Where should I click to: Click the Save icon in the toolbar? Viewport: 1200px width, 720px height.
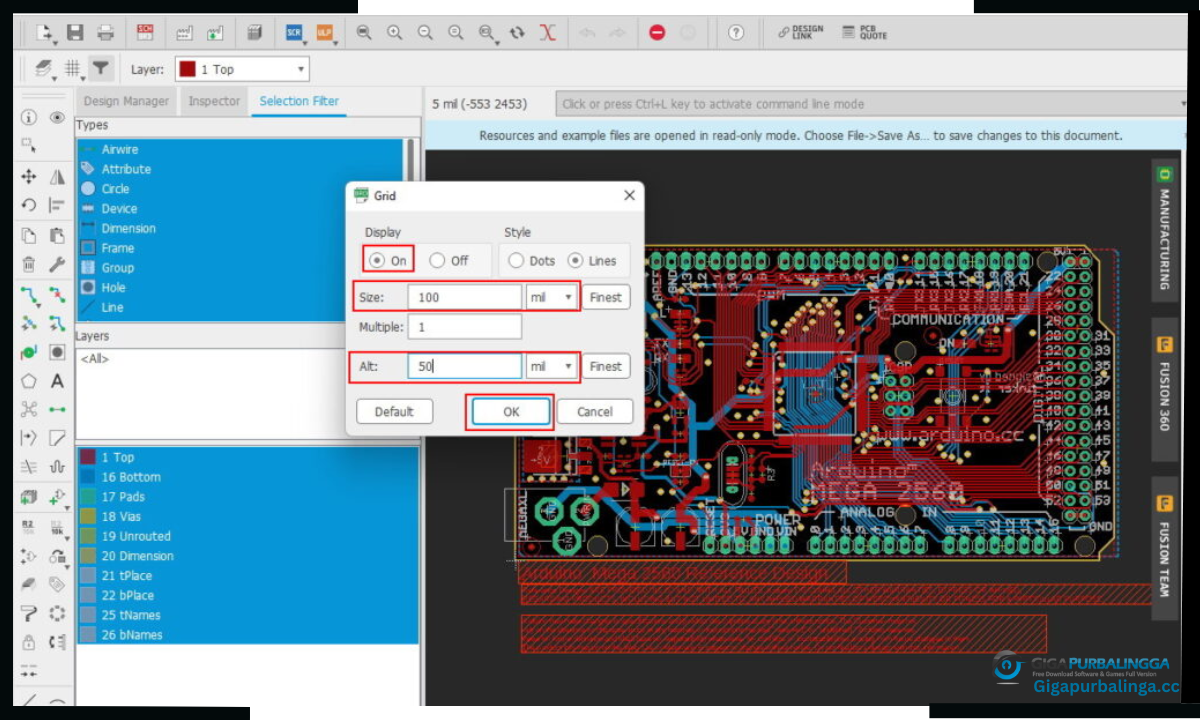(75, 33)
